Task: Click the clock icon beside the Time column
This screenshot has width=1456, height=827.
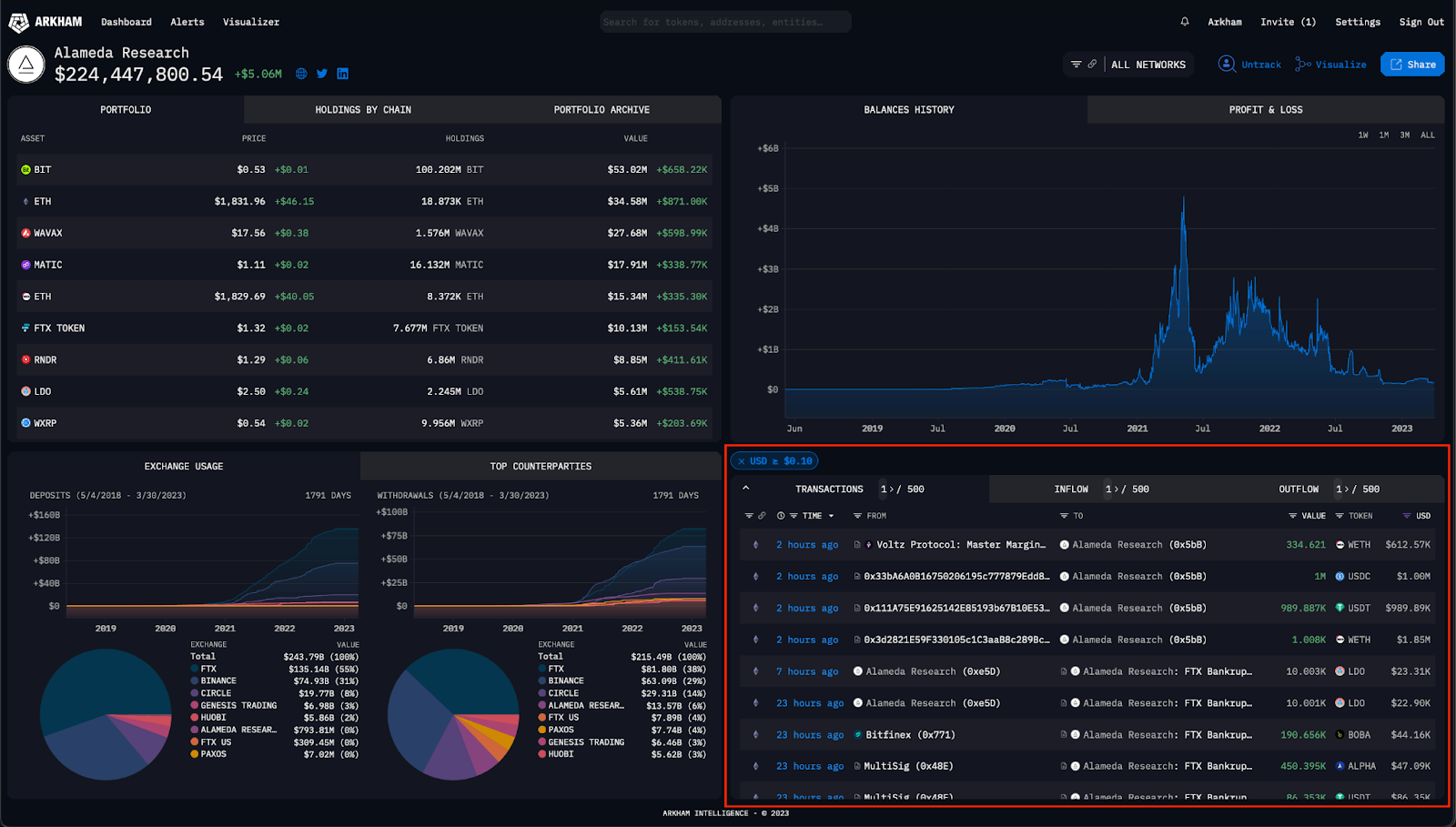Action: pos(781,516)
